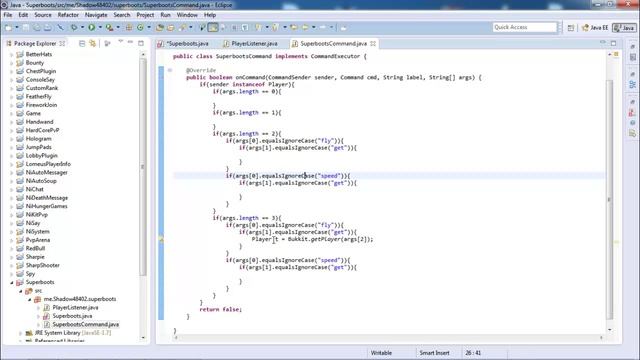Click the green Run button in the toolbar

click(92, 27)
